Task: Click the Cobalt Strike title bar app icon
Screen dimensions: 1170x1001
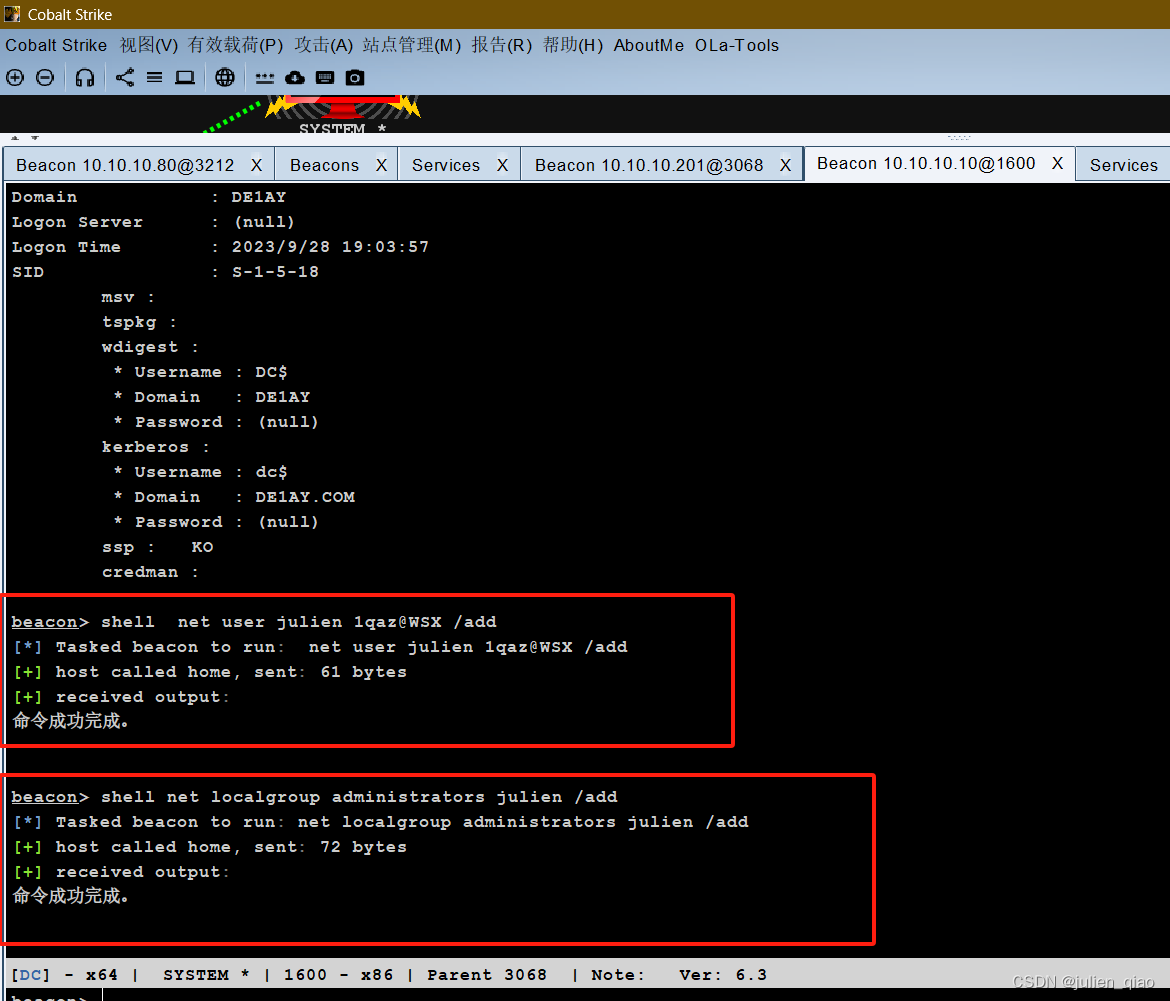Action: [x=12, y=13]
